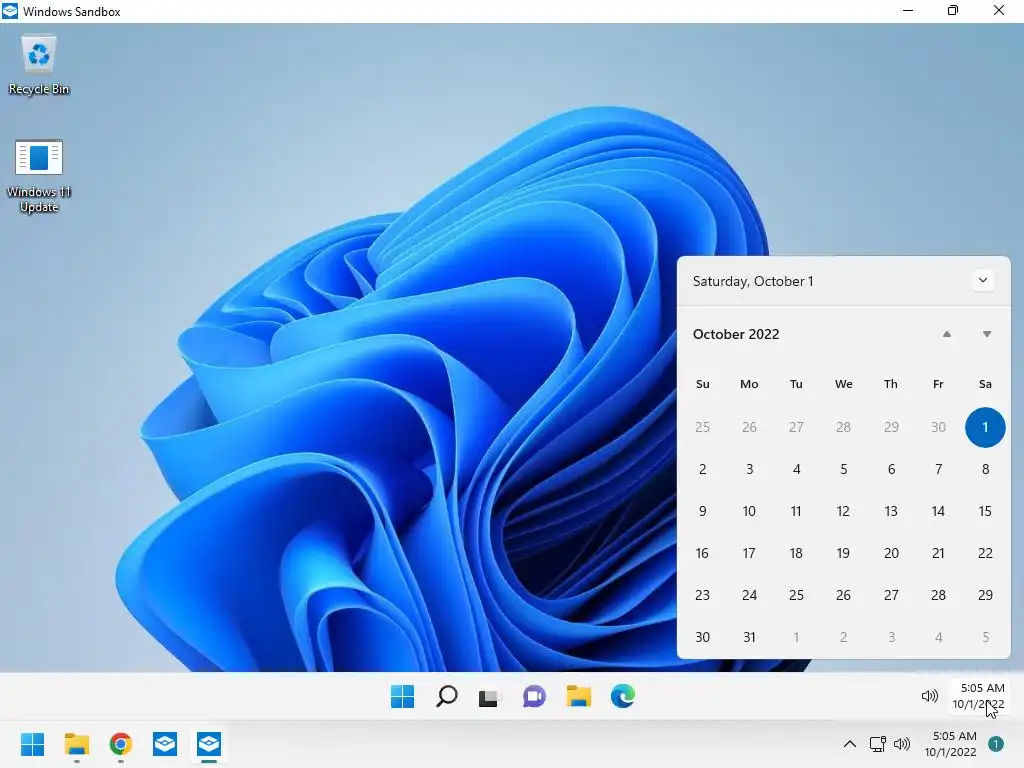
Task: Click the host network tray icon
Action: pyautogui.click(x=877, y=744)
